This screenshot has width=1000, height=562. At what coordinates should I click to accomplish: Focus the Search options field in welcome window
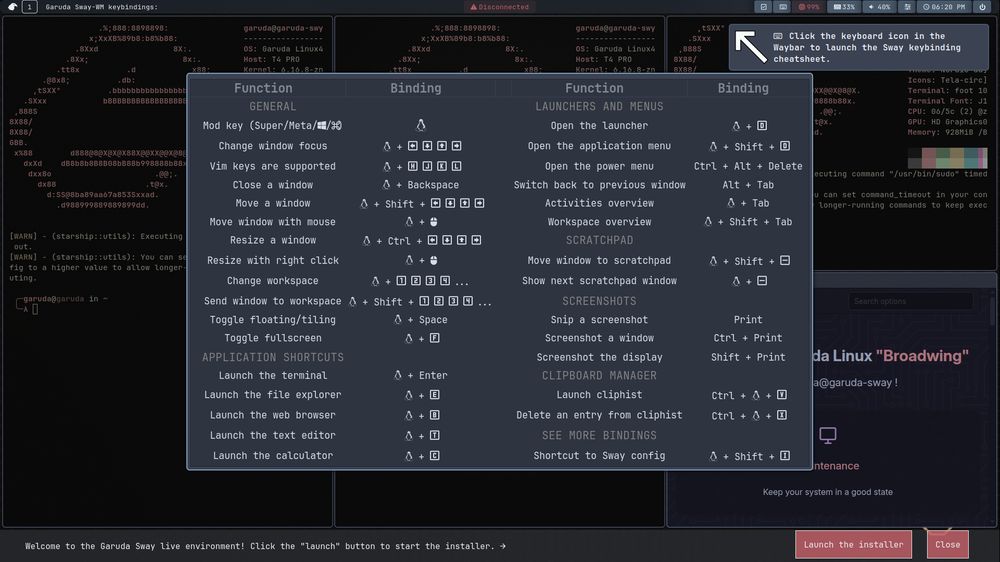click(911, 301)
